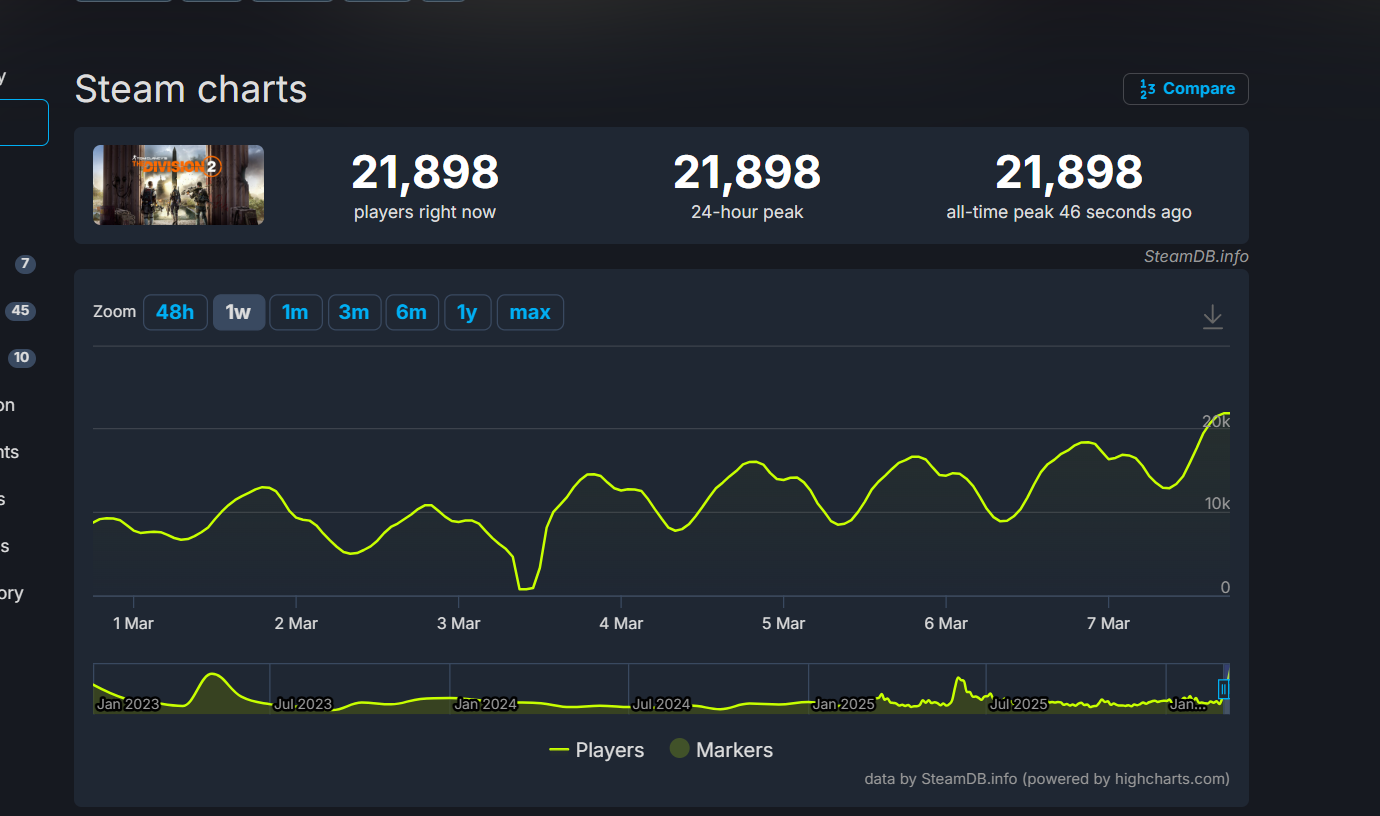Toggle the Players series in legend
Image resolution: width=1380 pixels, height=816 pixels.
597,750
